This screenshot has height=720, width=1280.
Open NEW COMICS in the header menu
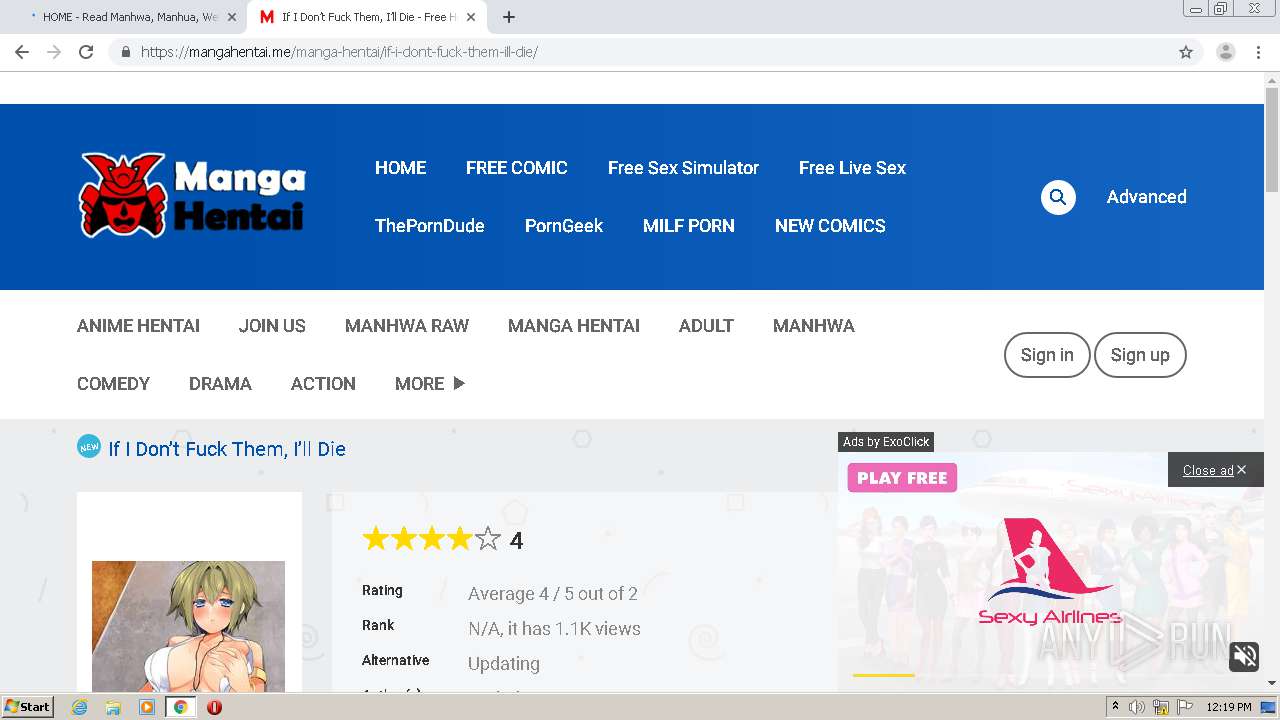(830, 226)
